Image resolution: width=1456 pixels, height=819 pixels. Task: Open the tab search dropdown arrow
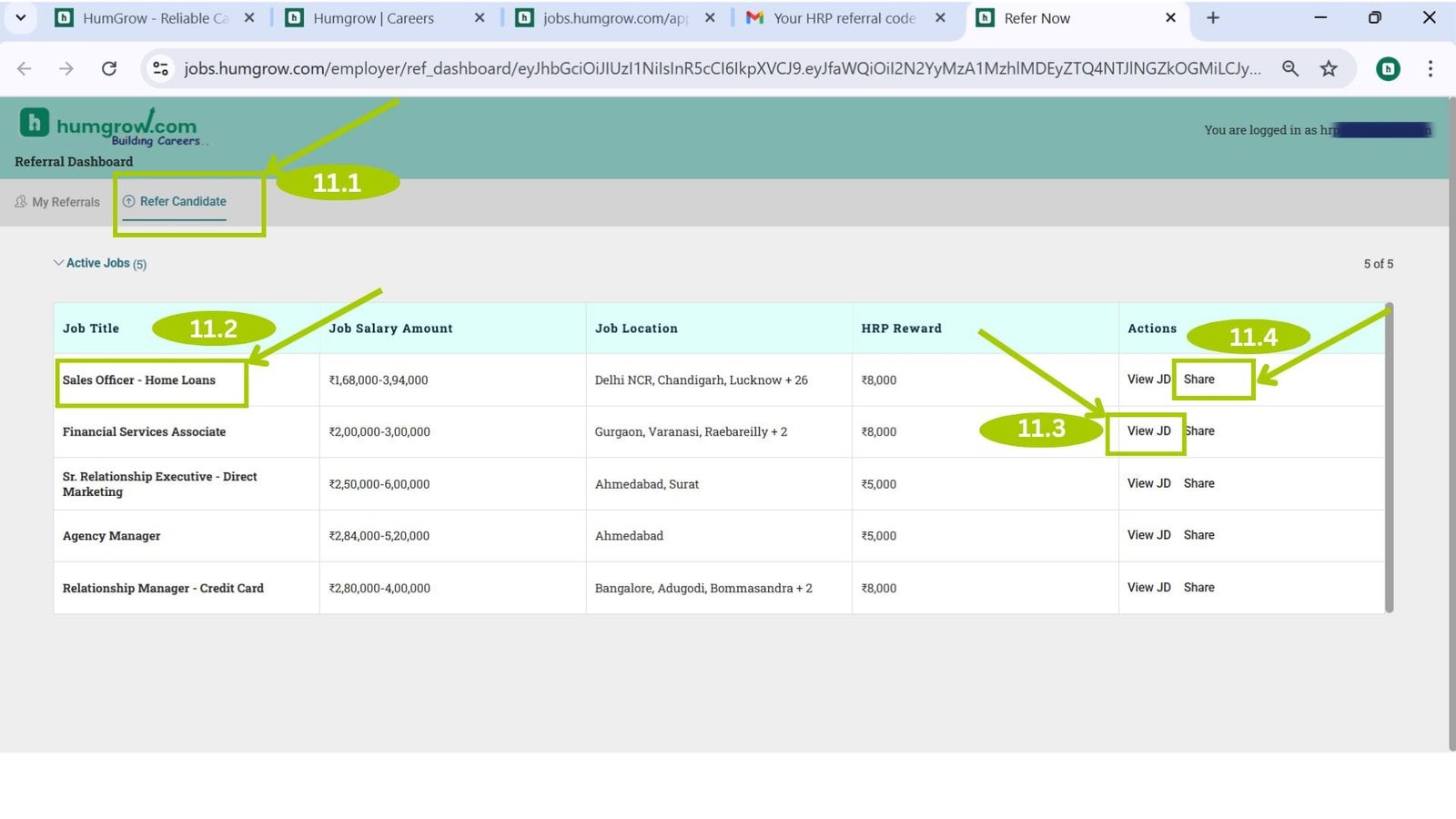20,17
